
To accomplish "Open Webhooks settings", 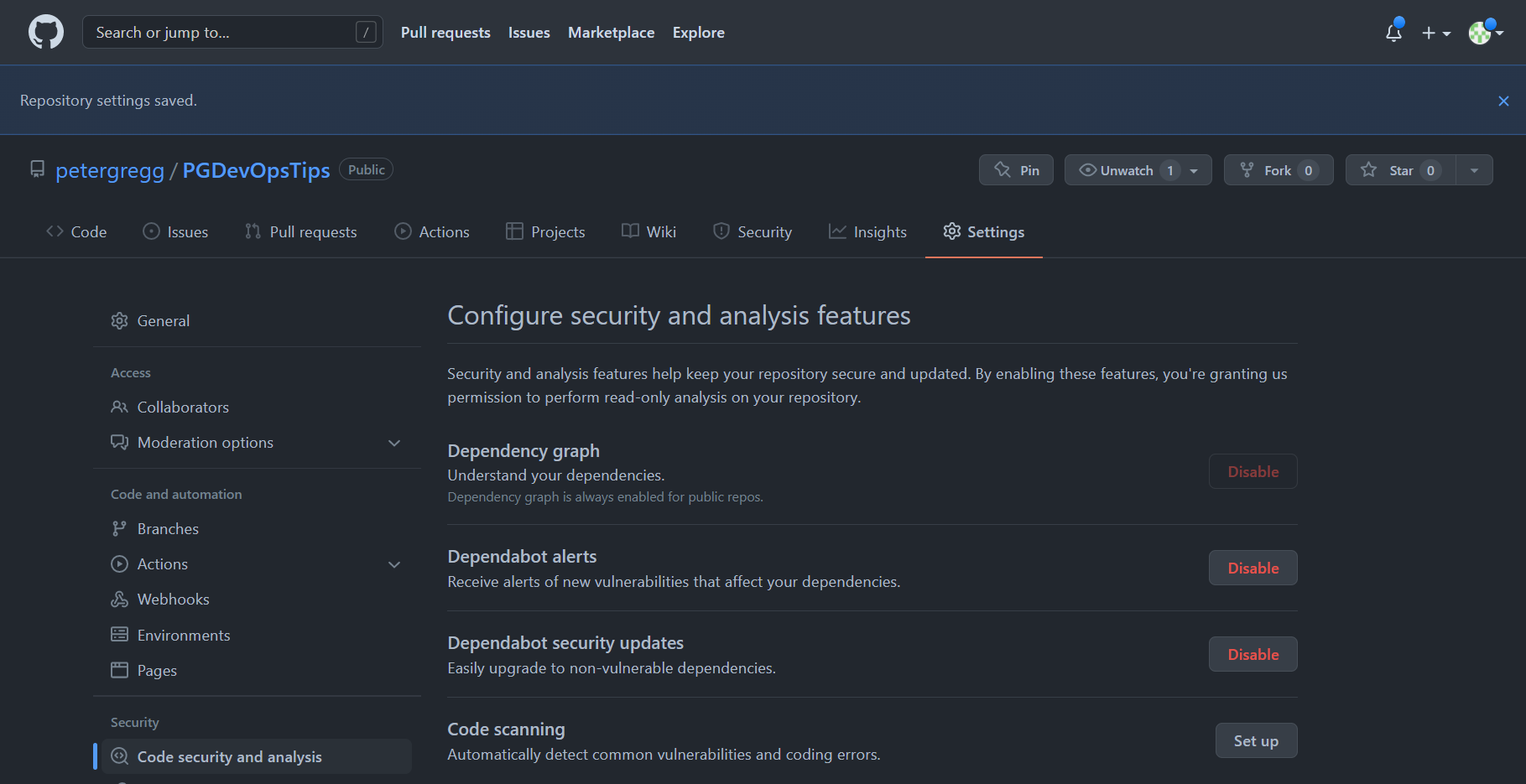I will [257, 600].
